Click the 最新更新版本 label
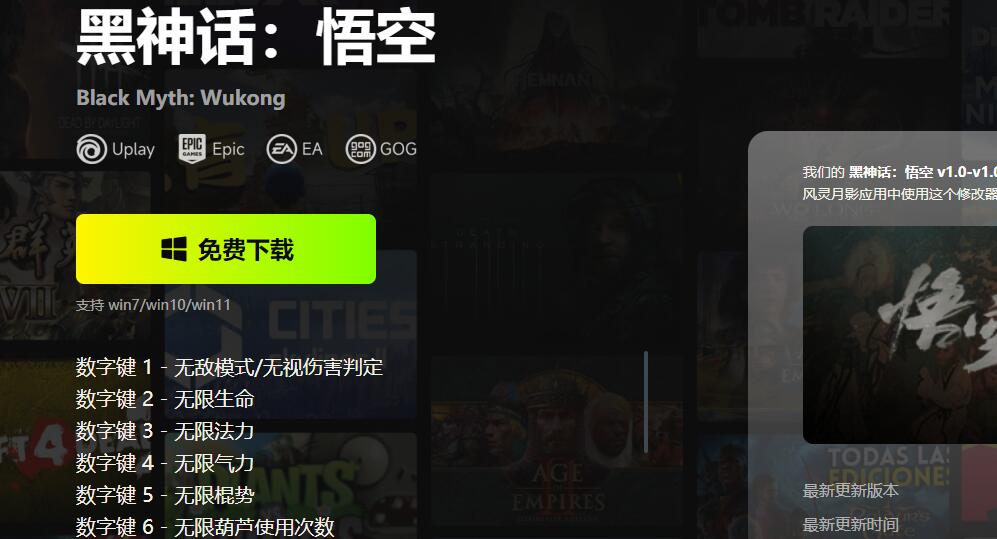The width and height of the screenshot is (997, 539). [x=851, y=491]
